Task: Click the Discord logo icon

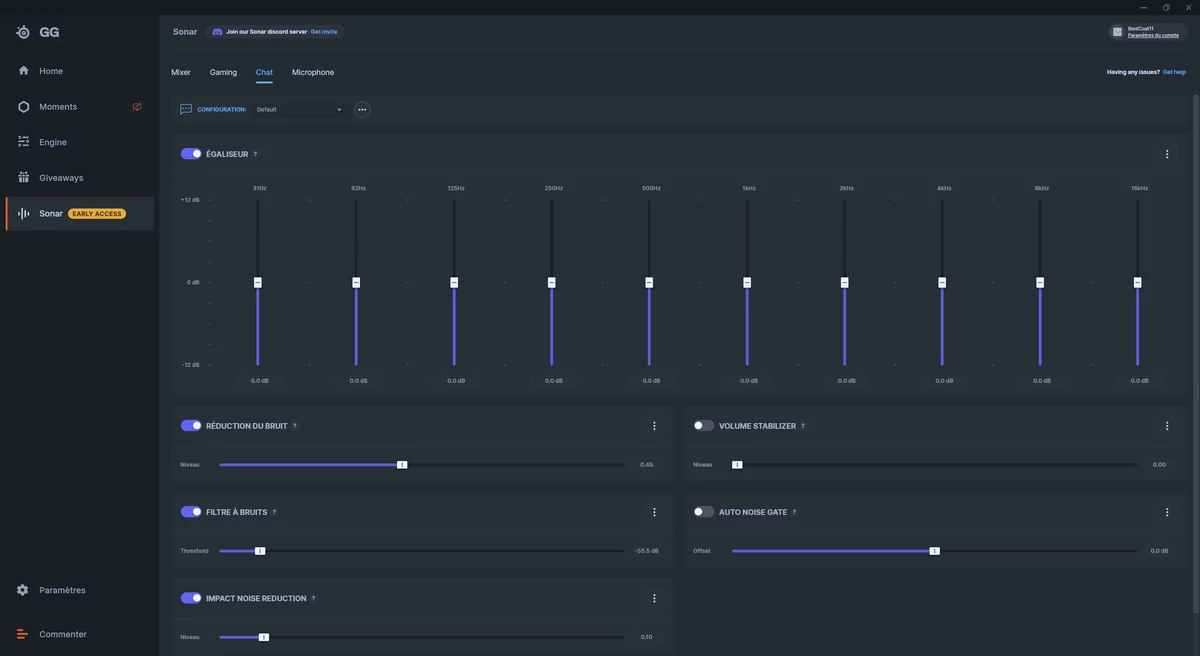Action: pos(217,32)
